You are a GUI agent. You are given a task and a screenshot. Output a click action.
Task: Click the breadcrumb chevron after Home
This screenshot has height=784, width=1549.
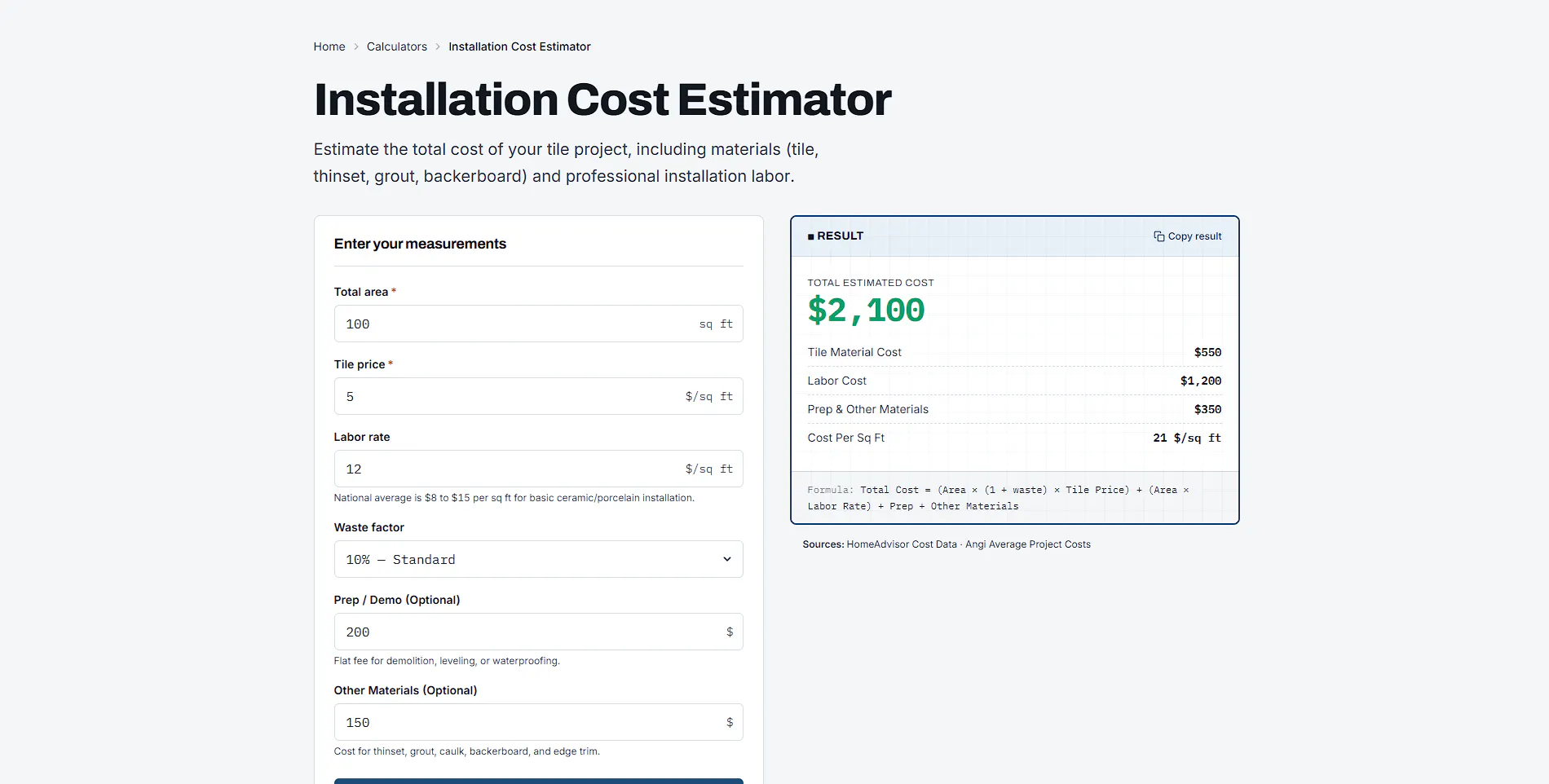(356, 46)
